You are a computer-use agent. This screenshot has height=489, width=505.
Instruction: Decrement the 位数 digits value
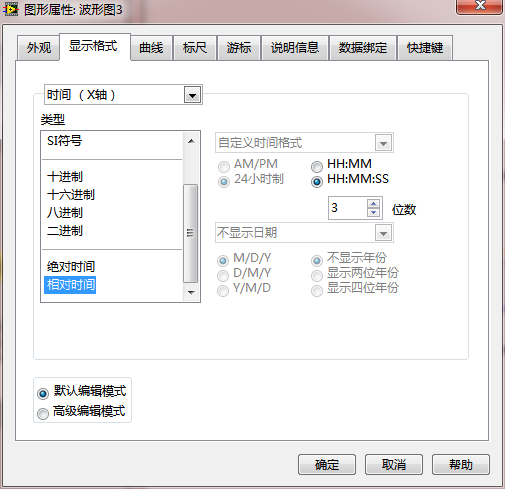[x=373, y=213]
